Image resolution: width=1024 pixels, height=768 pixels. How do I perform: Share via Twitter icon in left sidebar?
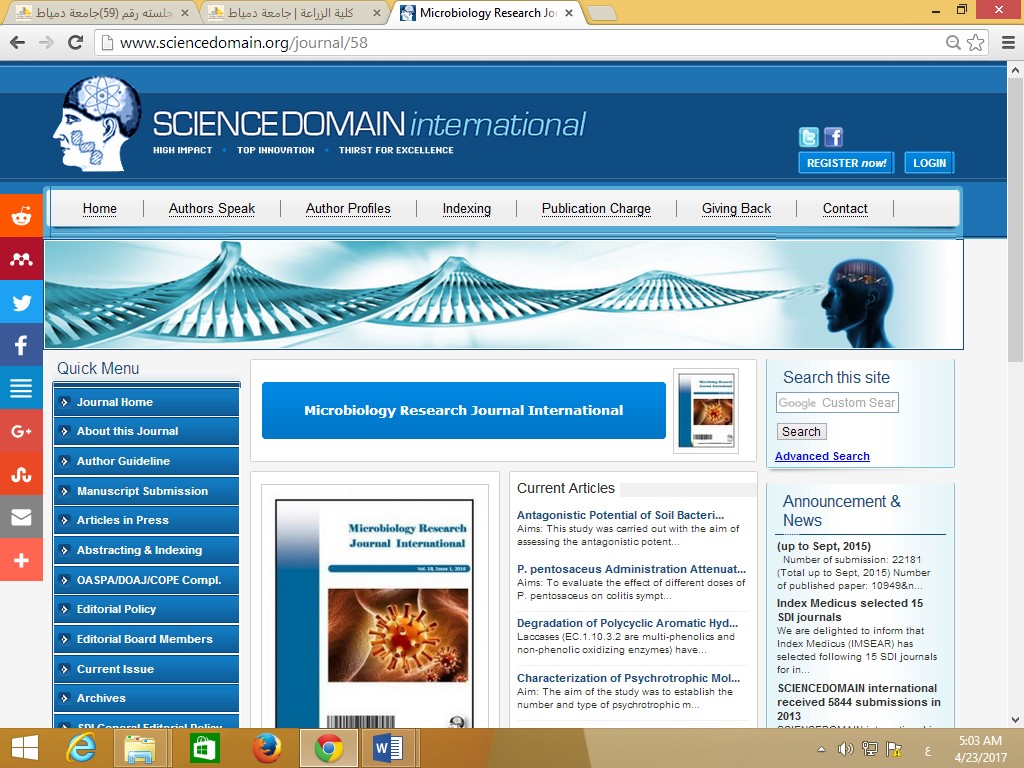[21, 302]
